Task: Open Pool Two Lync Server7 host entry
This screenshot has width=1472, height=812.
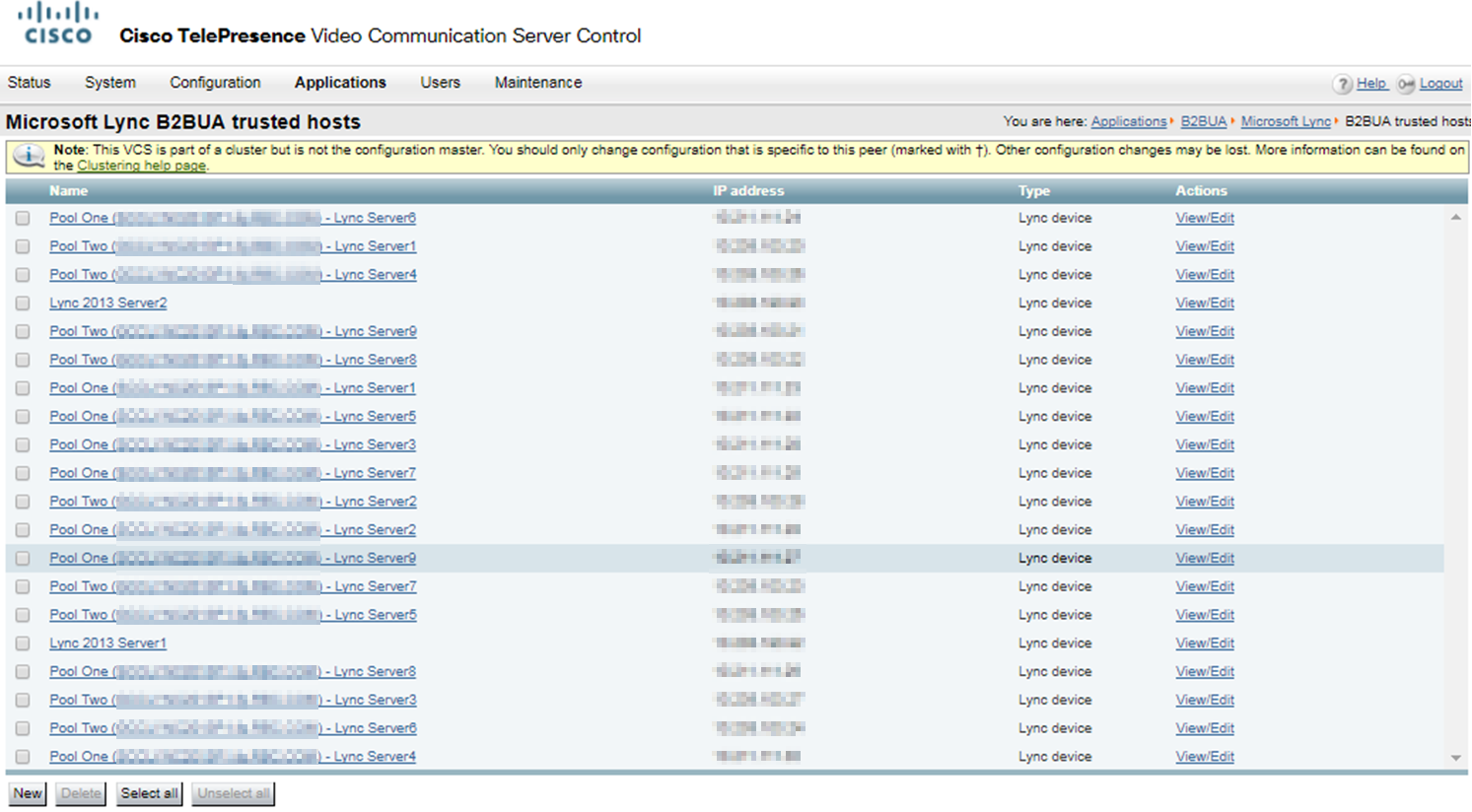Action: pos(233,586)
